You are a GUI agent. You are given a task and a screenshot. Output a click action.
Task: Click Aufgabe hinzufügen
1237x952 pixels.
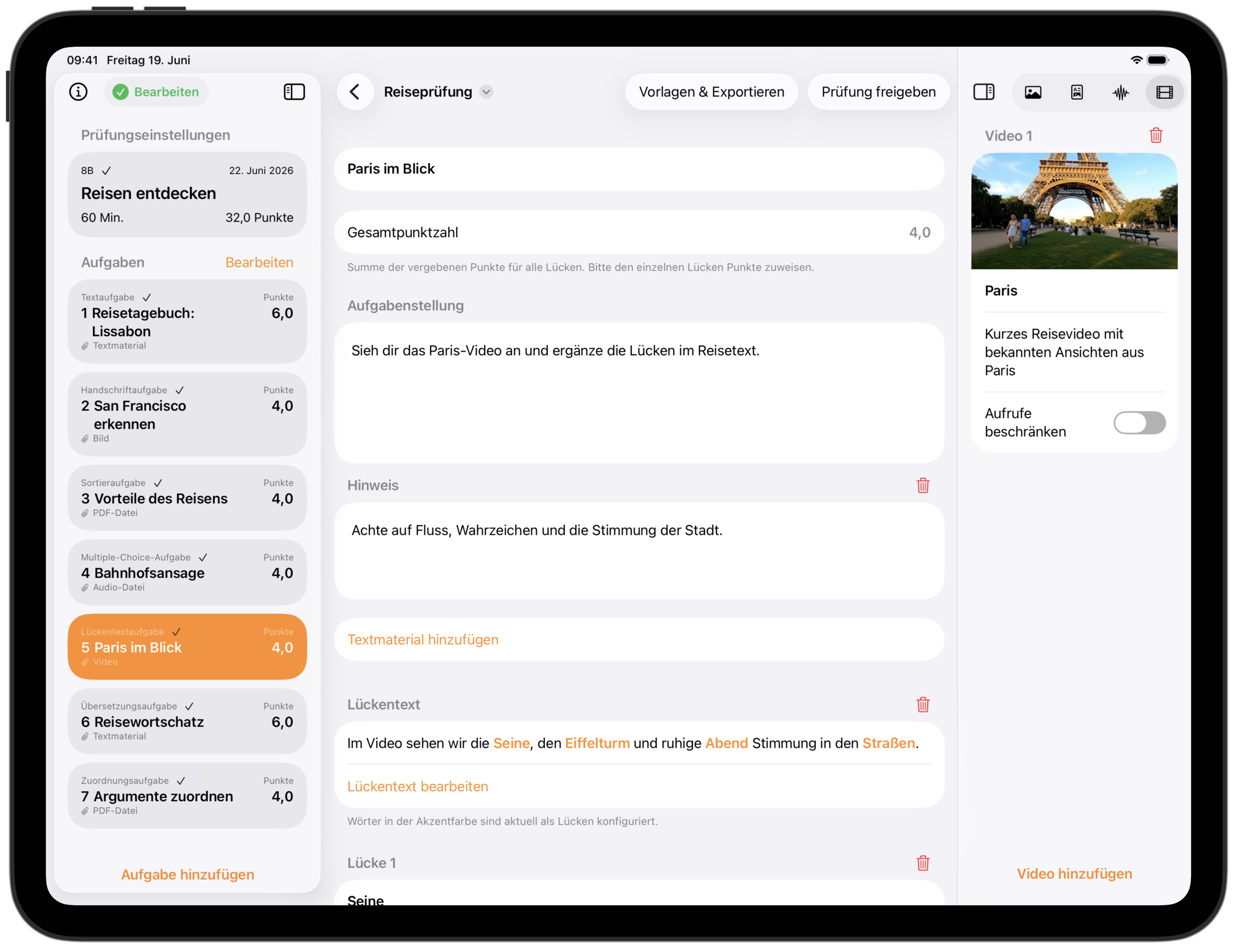pos(187,875)
